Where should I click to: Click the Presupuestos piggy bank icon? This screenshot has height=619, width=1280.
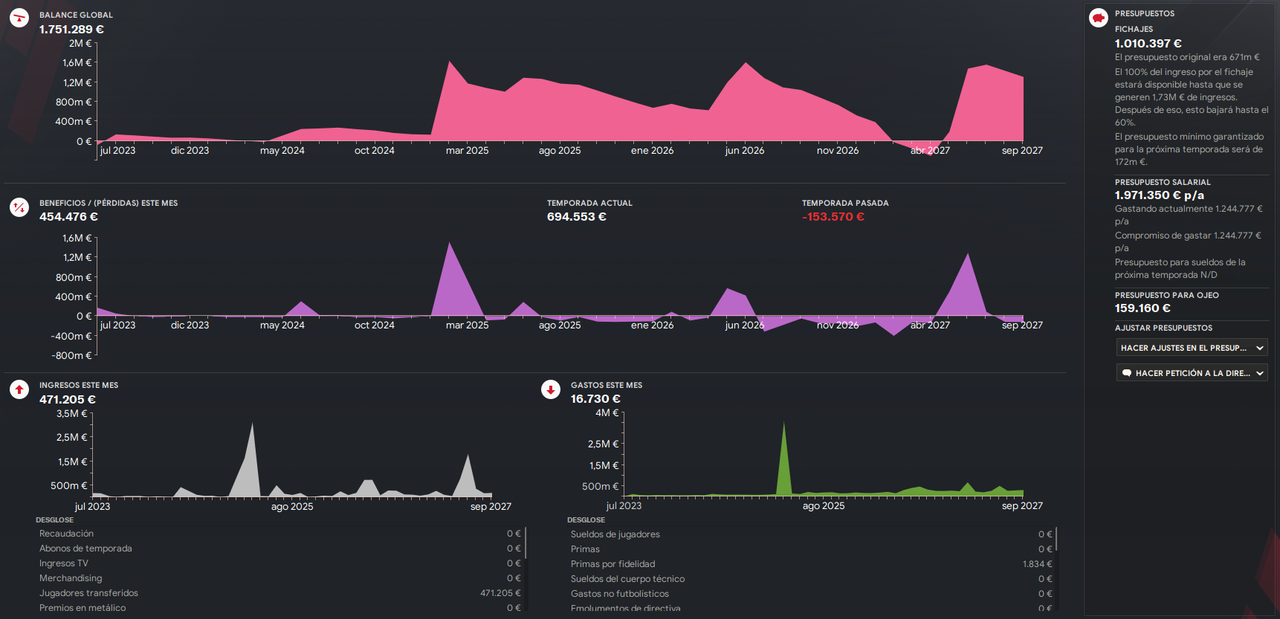point(1097,18)
